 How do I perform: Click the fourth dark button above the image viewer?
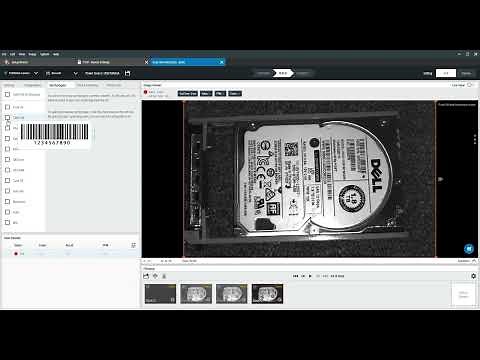point(234,94)
